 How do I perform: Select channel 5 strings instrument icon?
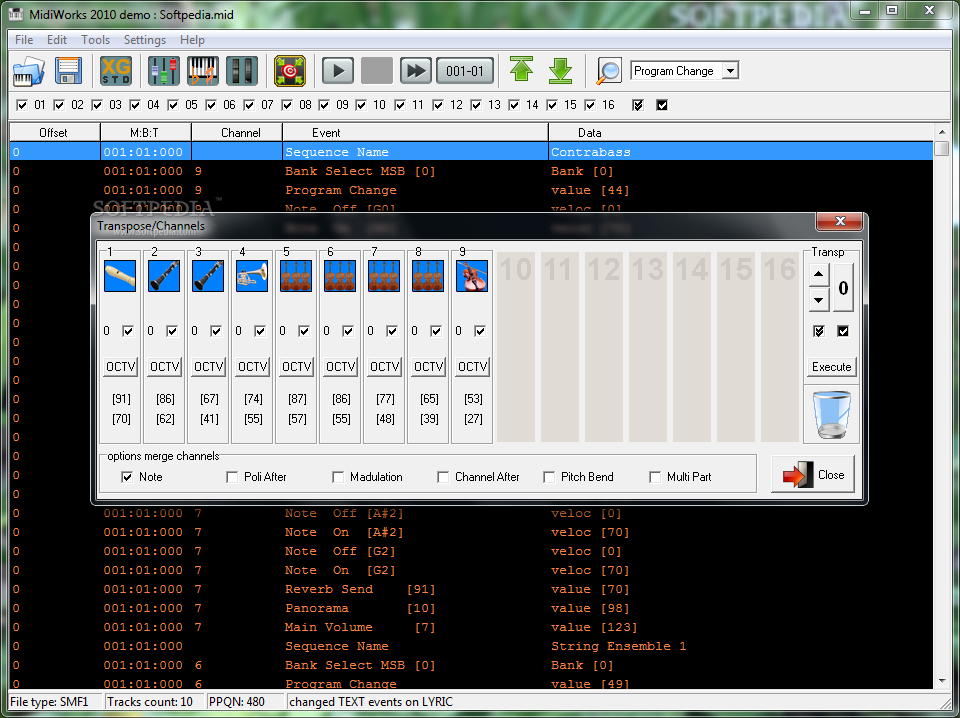point(296,276)
